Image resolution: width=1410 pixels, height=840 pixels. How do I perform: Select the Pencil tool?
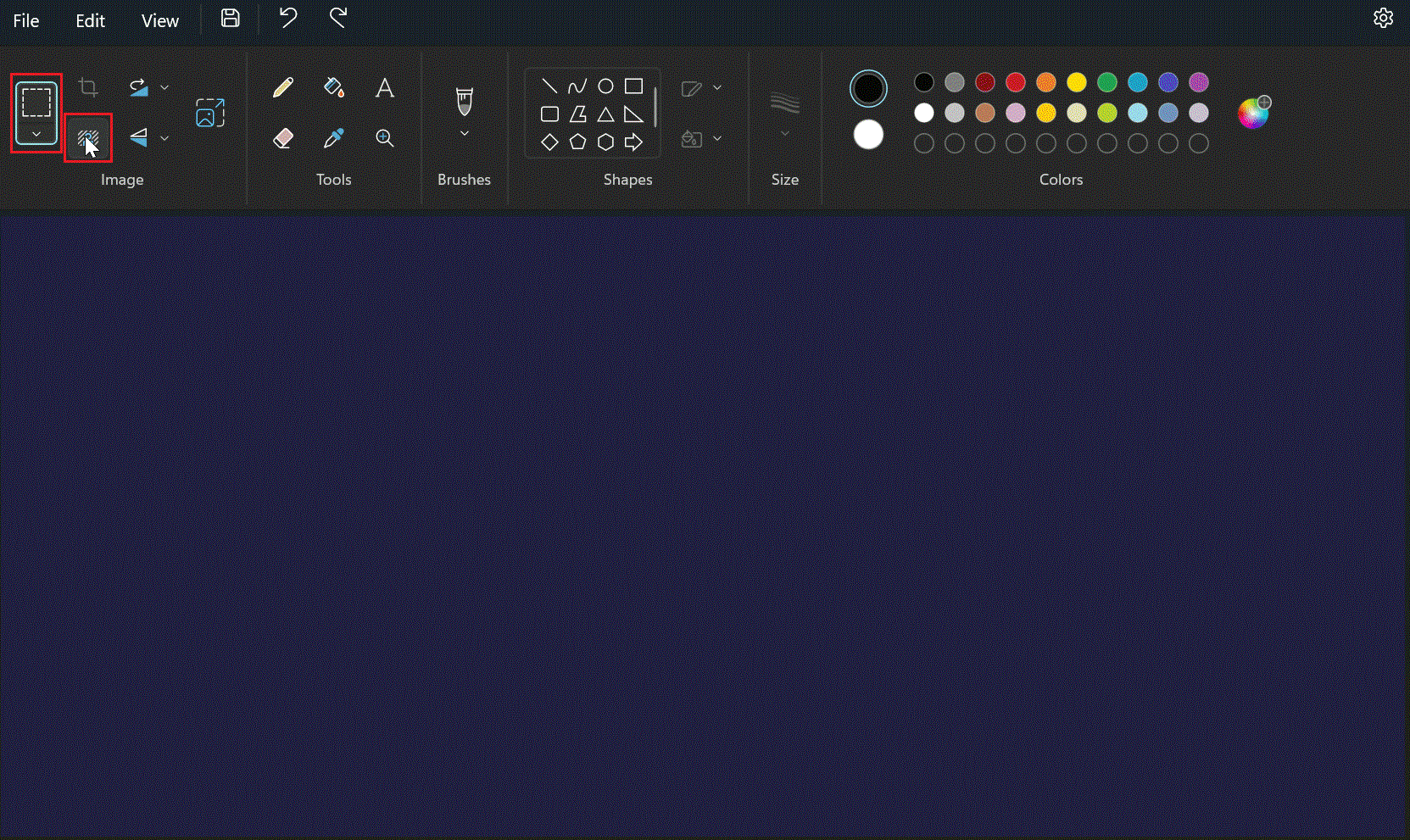tap(283, 86)
